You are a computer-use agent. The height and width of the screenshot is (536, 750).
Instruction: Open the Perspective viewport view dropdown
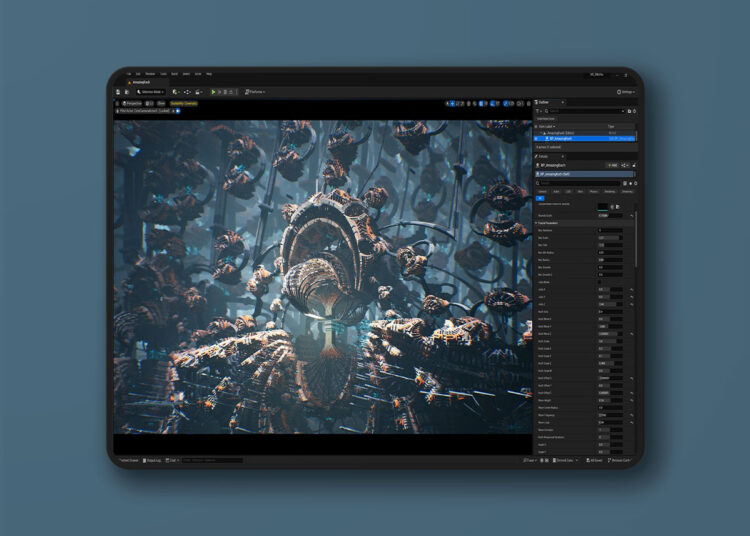click(132, 102)
